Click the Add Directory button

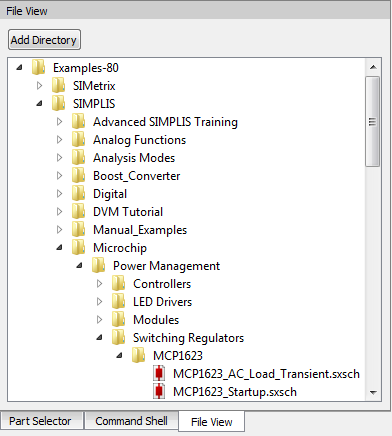point(44,40)
